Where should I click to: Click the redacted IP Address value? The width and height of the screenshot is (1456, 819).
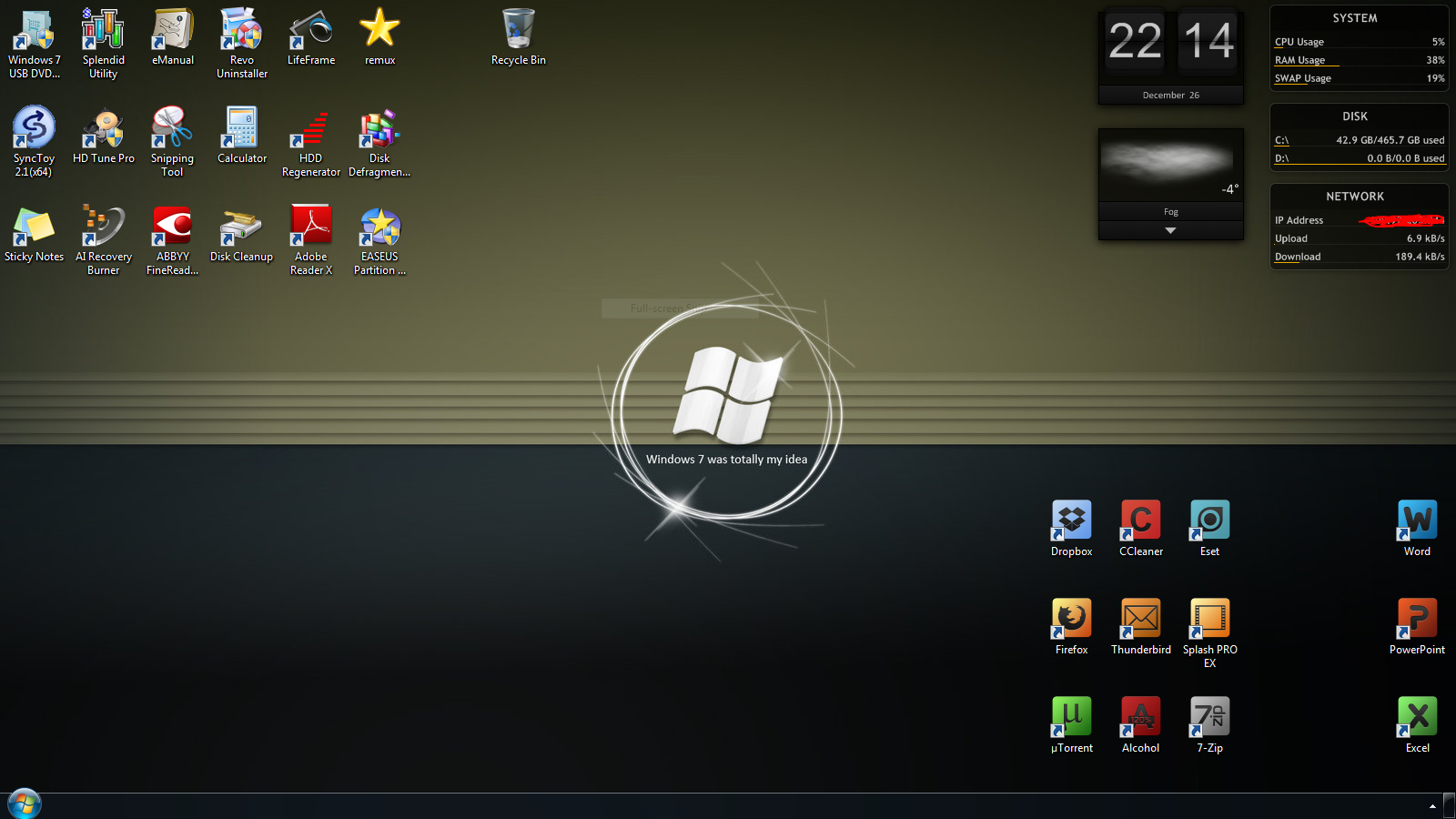1401,220
